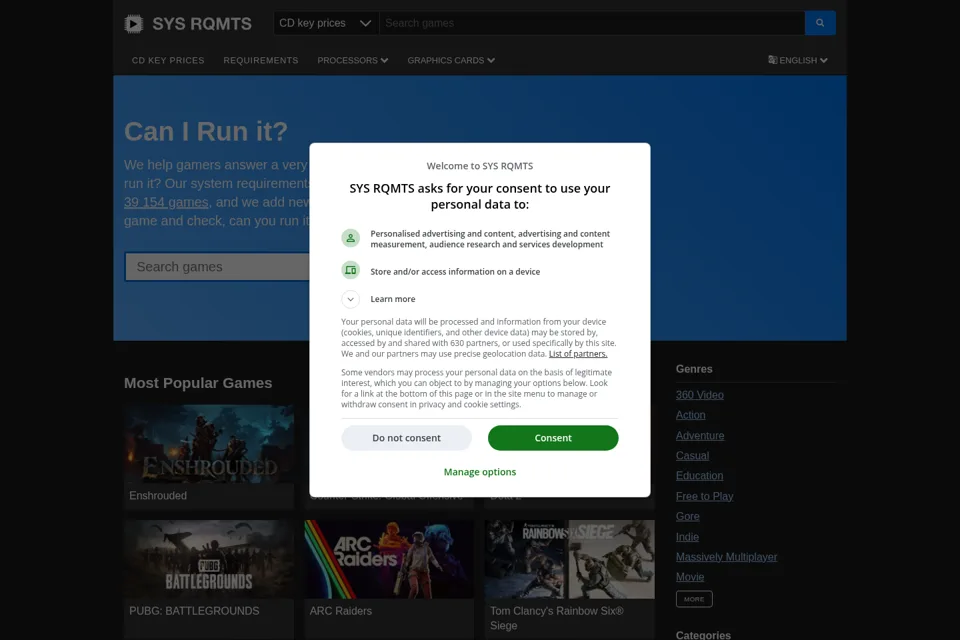Open the CD key prices dropdown

326,23
